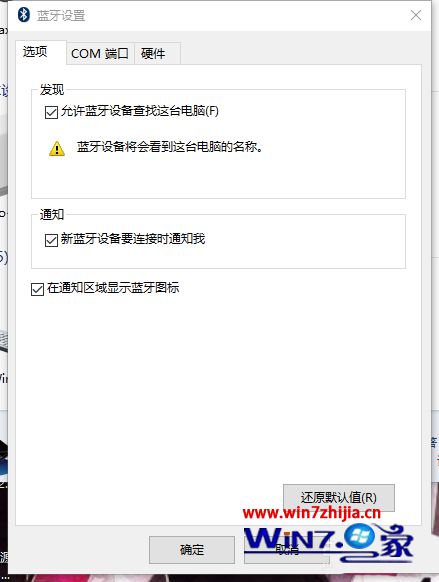This screenshot has width=439, height=582.
Task: Click the 取消 button behind watermark
Action: pos(287,550)
